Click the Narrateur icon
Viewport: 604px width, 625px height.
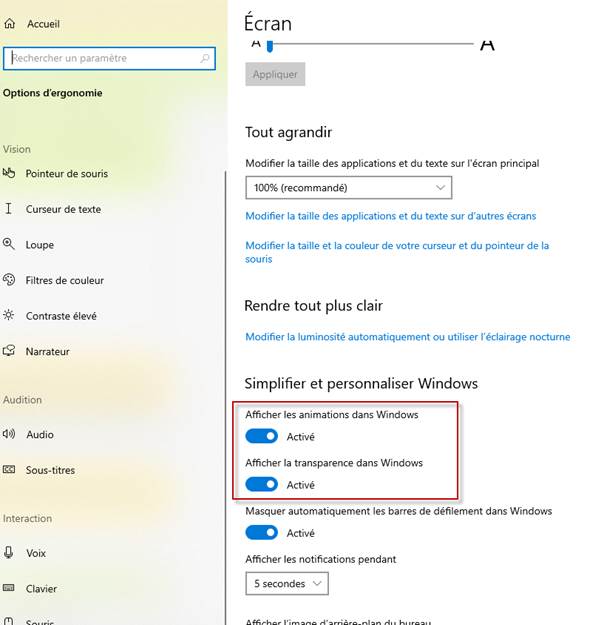point(9,351)
